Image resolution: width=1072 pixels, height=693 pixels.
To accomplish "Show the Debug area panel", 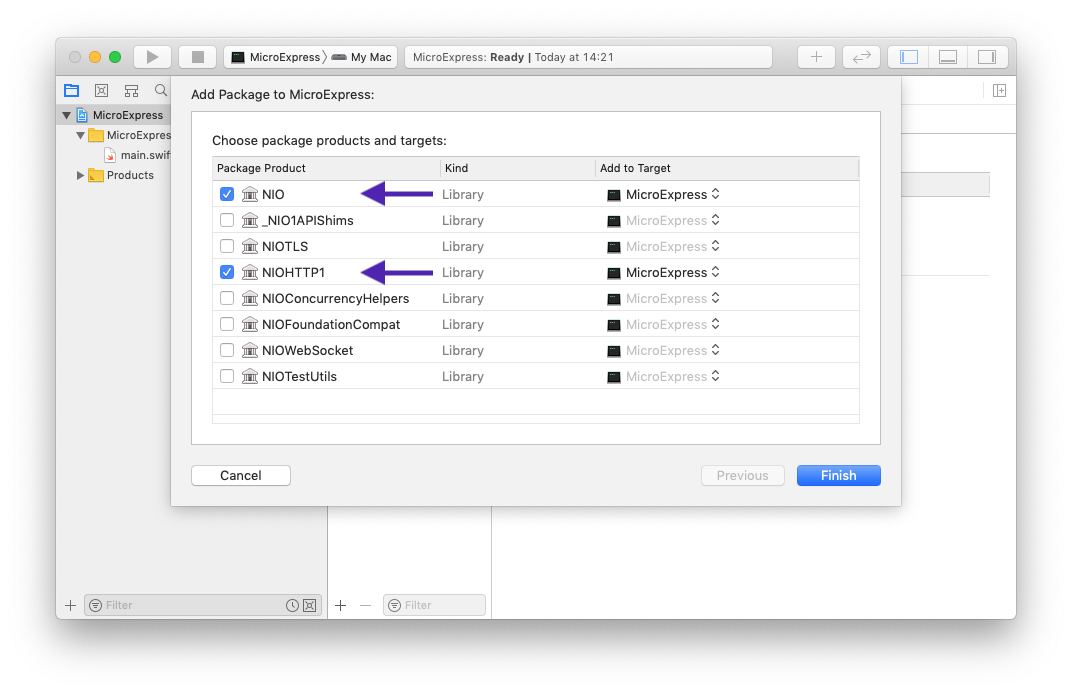I will coord(948,57).
